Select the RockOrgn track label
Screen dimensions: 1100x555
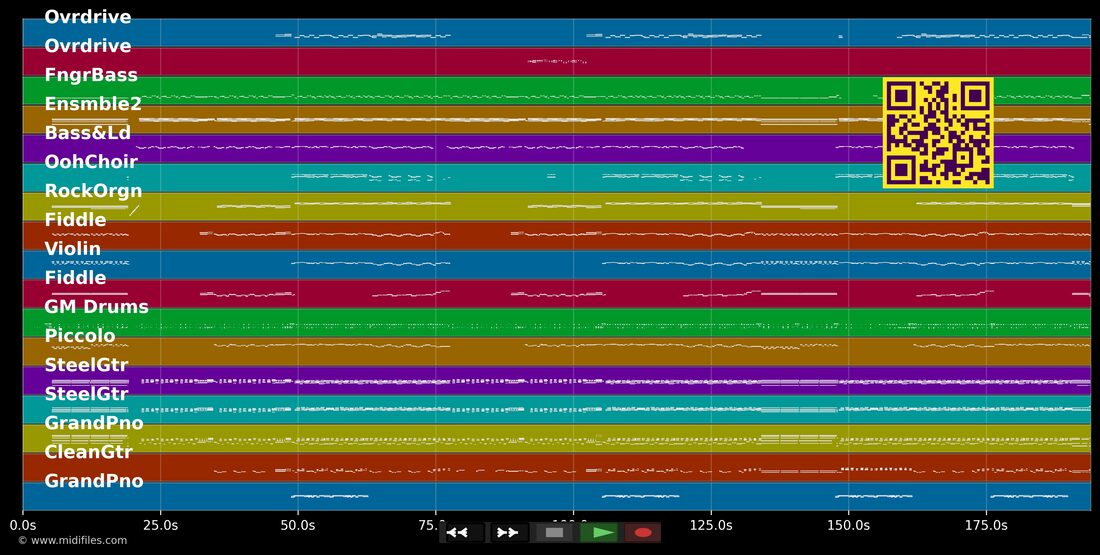(x=93, y=191)
